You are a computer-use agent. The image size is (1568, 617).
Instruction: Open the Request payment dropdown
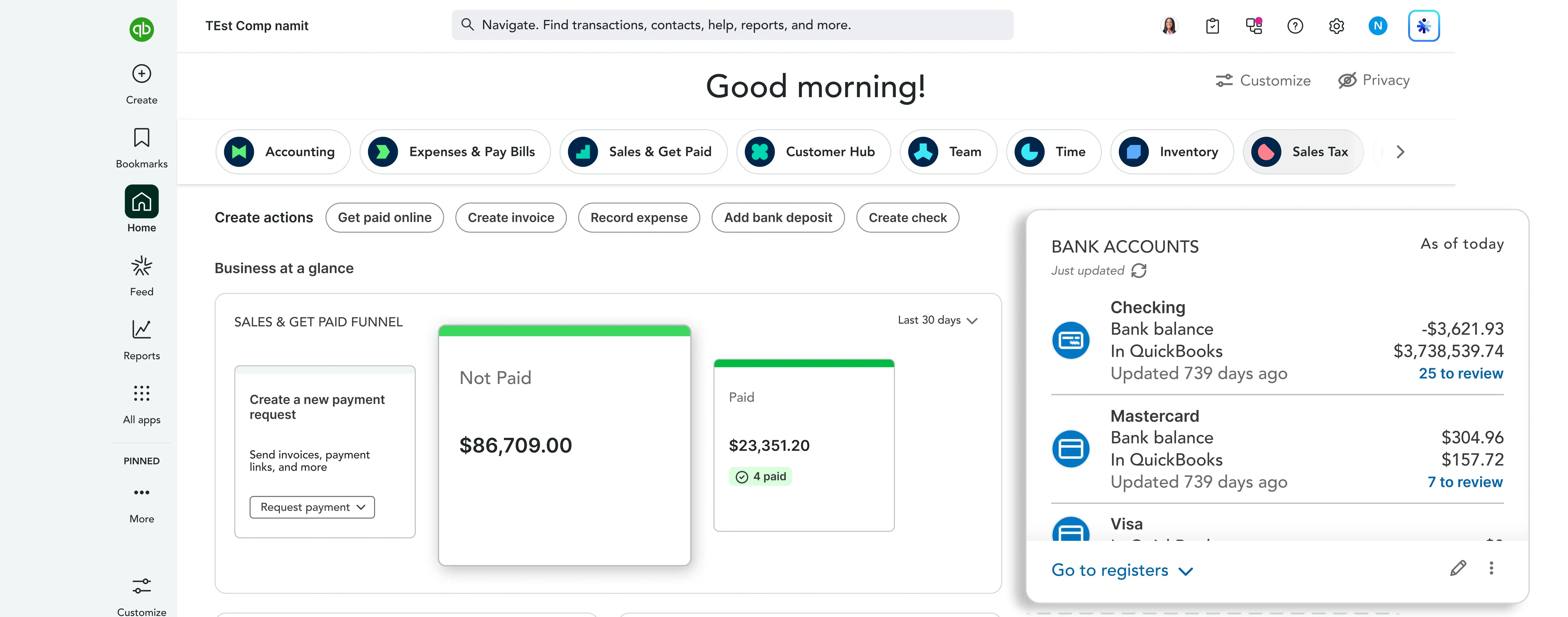(x=312, y=507)
